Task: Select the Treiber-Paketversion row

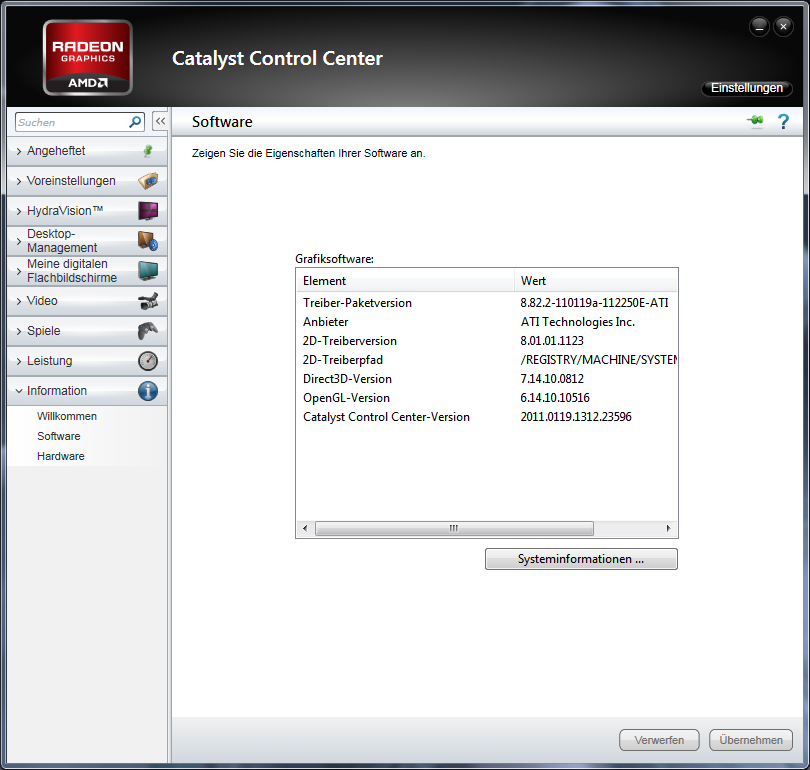Action: click(x=487, y=303)
